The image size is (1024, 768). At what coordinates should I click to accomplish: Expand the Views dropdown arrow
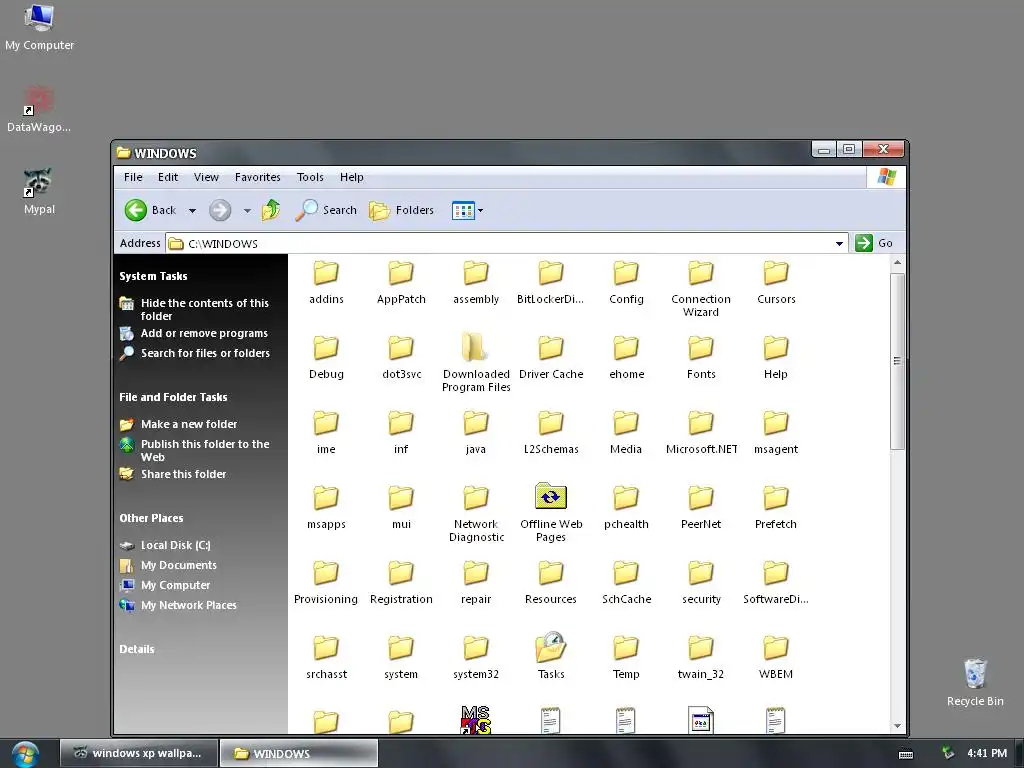click(481, 210)
